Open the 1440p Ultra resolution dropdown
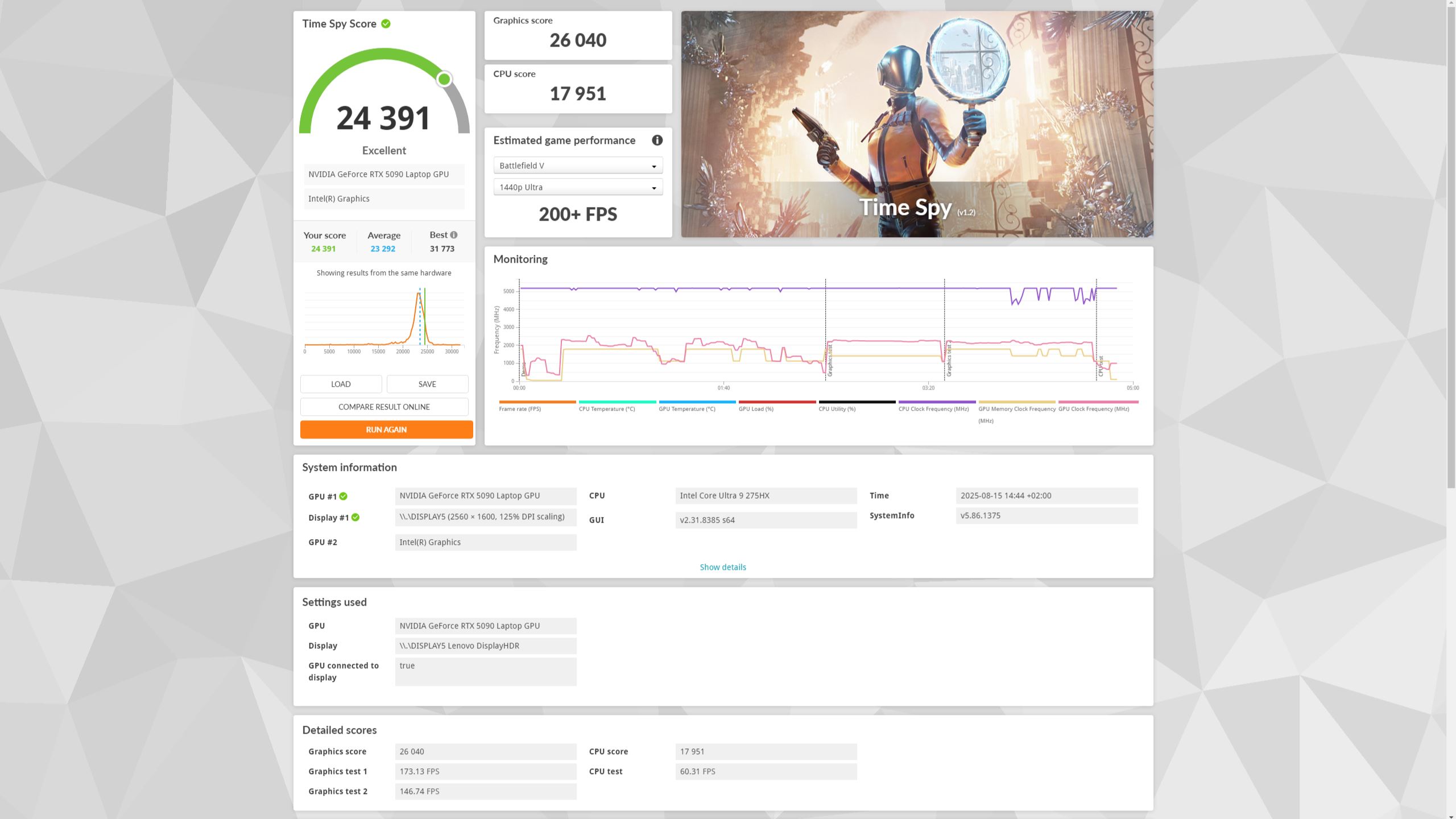The width and height of the screenshot is (1456, 819). click(x=578, y=187)
